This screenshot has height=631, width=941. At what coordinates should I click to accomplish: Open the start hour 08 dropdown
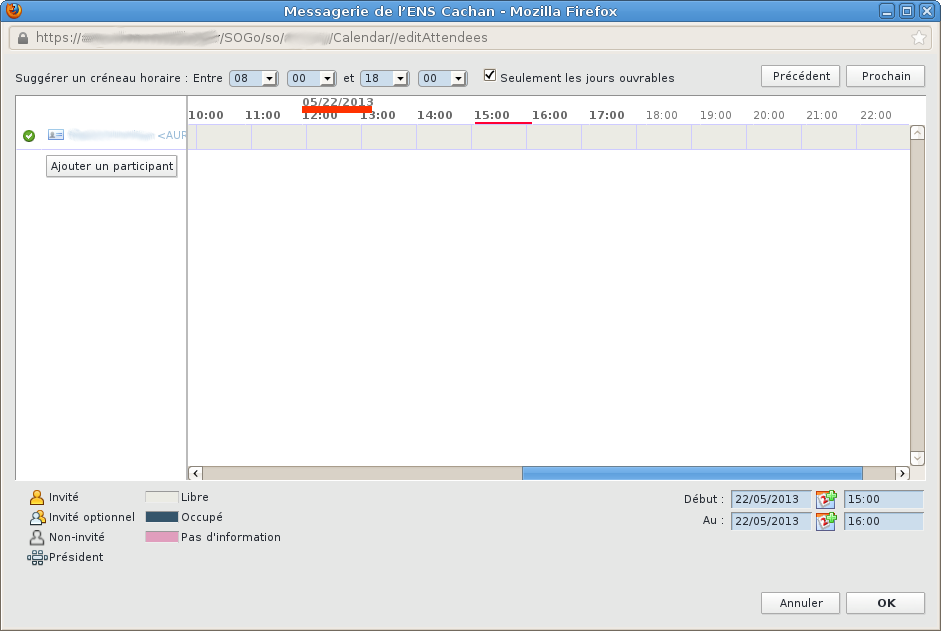[x=253, y=78]
